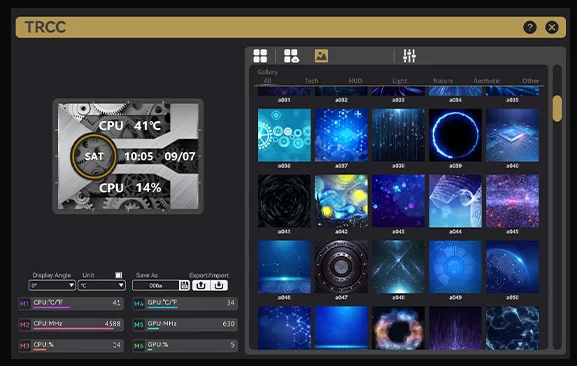Toggle the checkbox beside Unit

118,275
